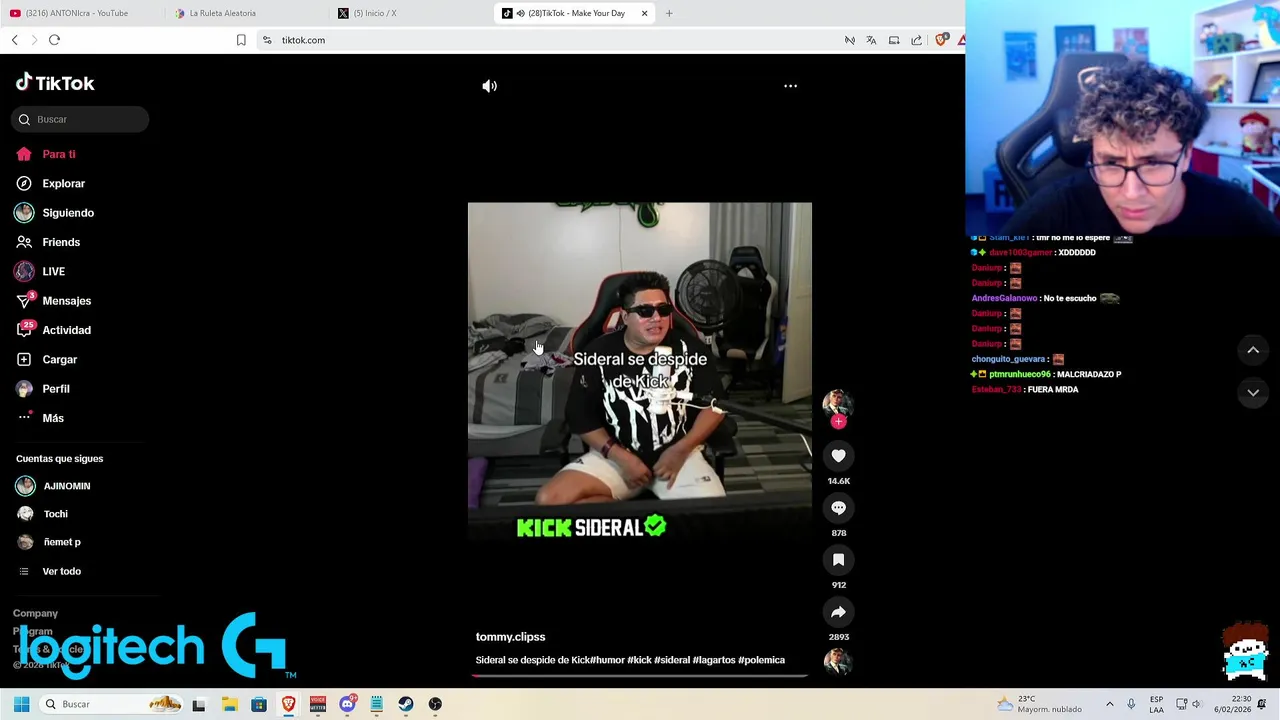Bookmark the video using the save icon
1280x720 pixels.
838,560
